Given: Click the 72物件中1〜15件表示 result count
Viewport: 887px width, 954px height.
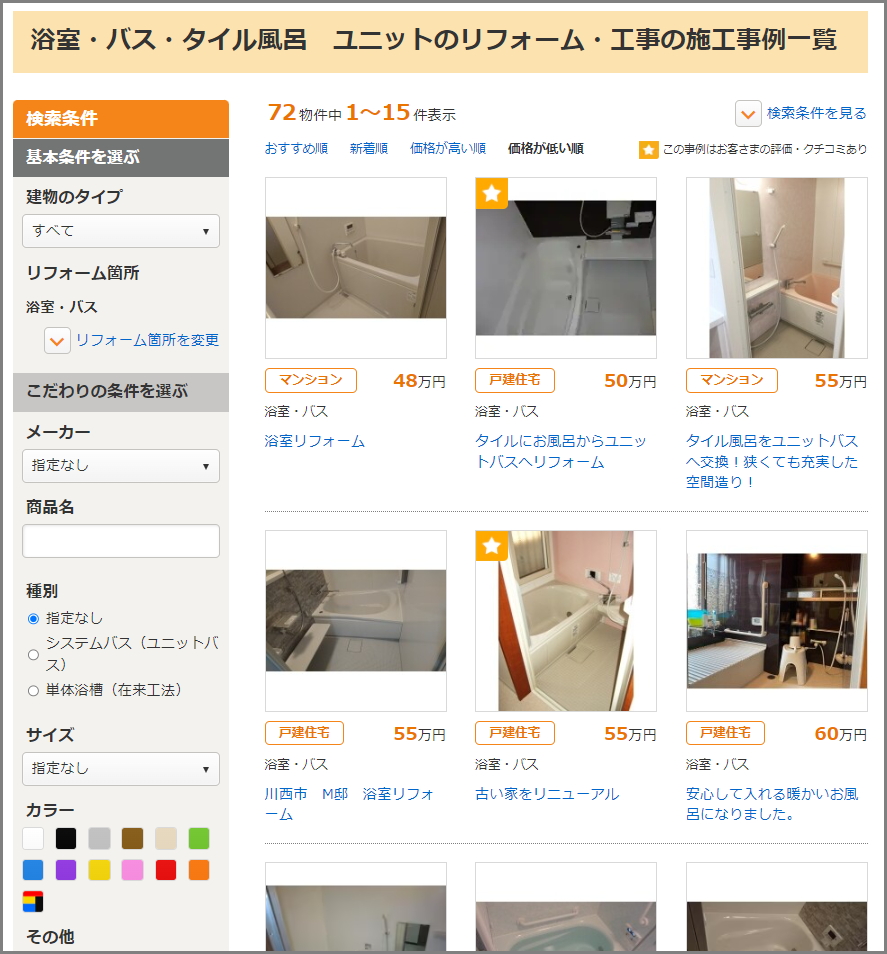Looking at the screenshot, I should [361, 113].
